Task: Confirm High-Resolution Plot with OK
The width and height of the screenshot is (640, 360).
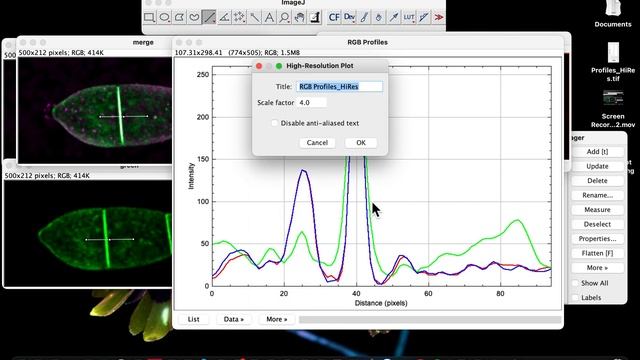Action: (x=361, y=142)
